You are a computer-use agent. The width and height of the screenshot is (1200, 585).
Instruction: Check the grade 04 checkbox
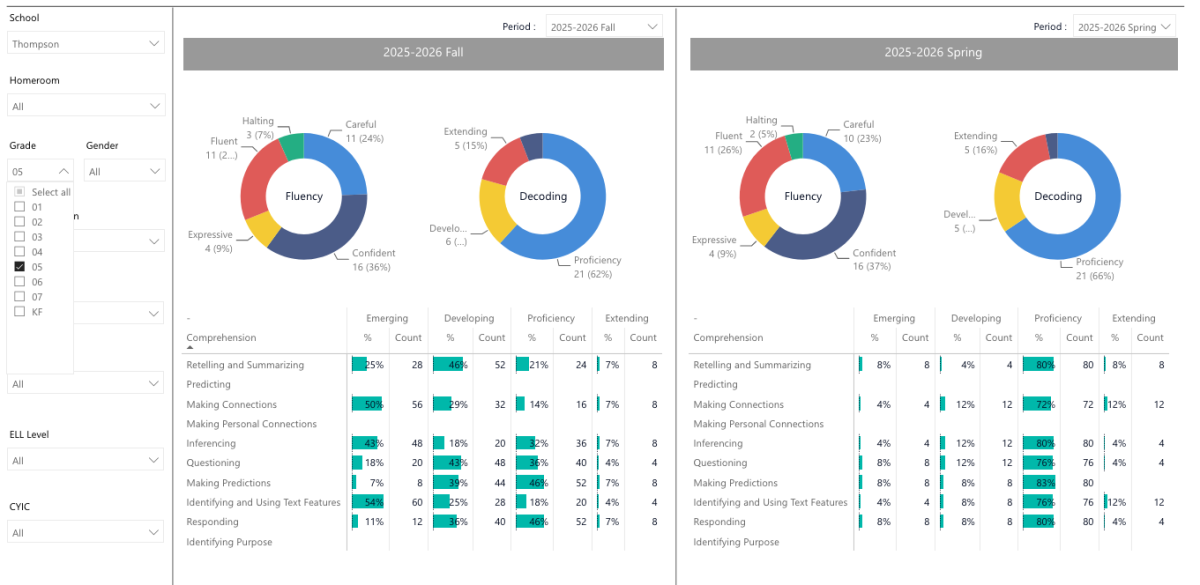19,252
